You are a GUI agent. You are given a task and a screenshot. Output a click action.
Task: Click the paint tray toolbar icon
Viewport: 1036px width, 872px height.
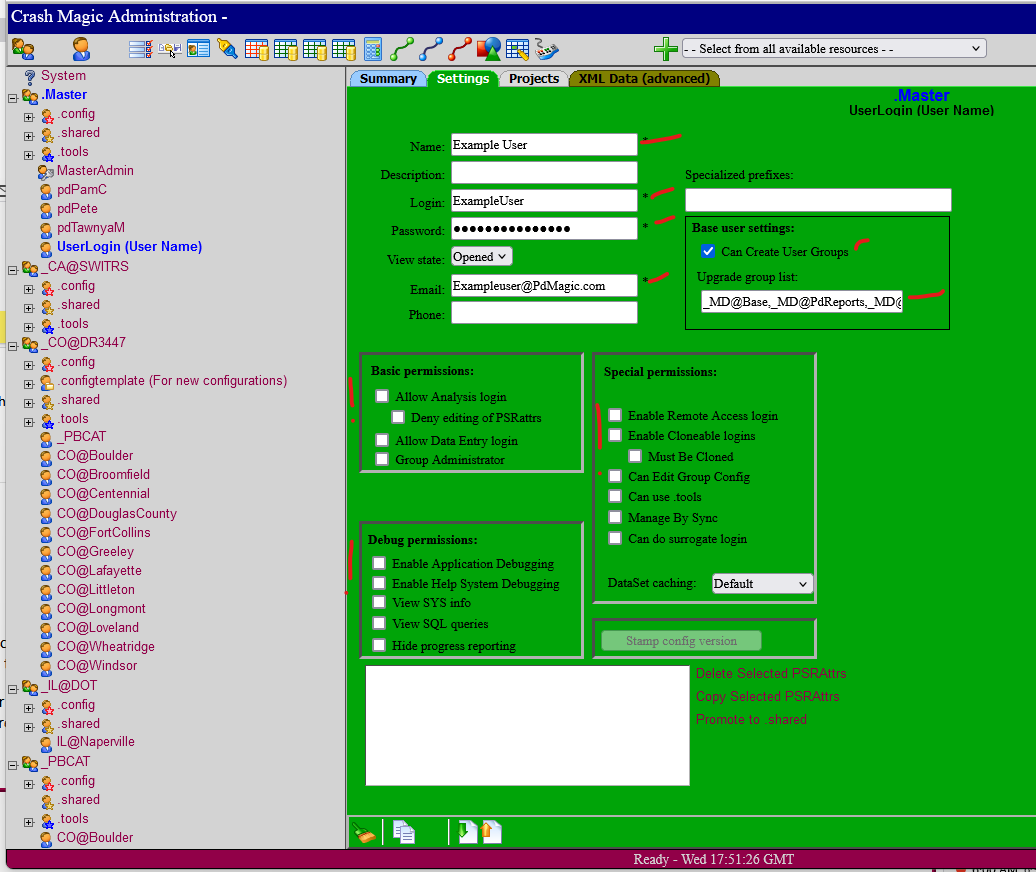[x=546, y=50]
